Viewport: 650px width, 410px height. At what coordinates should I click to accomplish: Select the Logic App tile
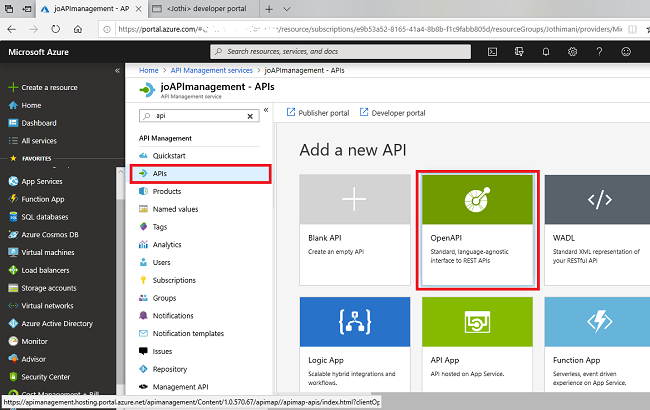coord(355,344)
